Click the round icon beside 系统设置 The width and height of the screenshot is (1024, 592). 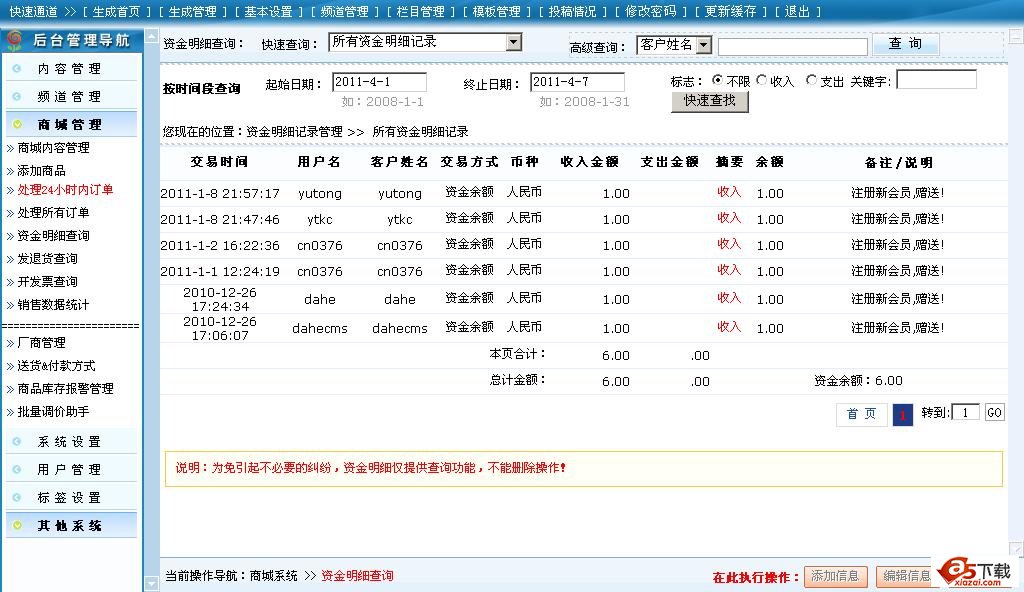[17, 442]
